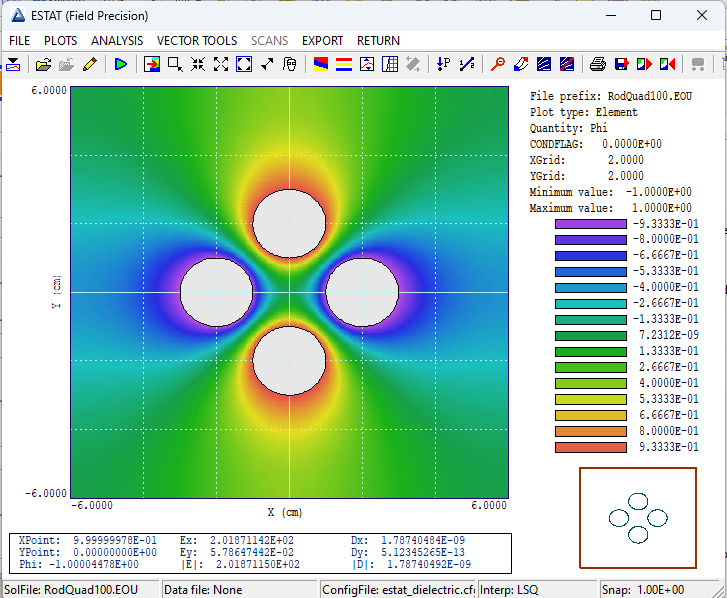Image resolution: width=727 pixels, height=598 pixels.
Task: Click the floppy disk save plot icon
Action: (621, 64)
